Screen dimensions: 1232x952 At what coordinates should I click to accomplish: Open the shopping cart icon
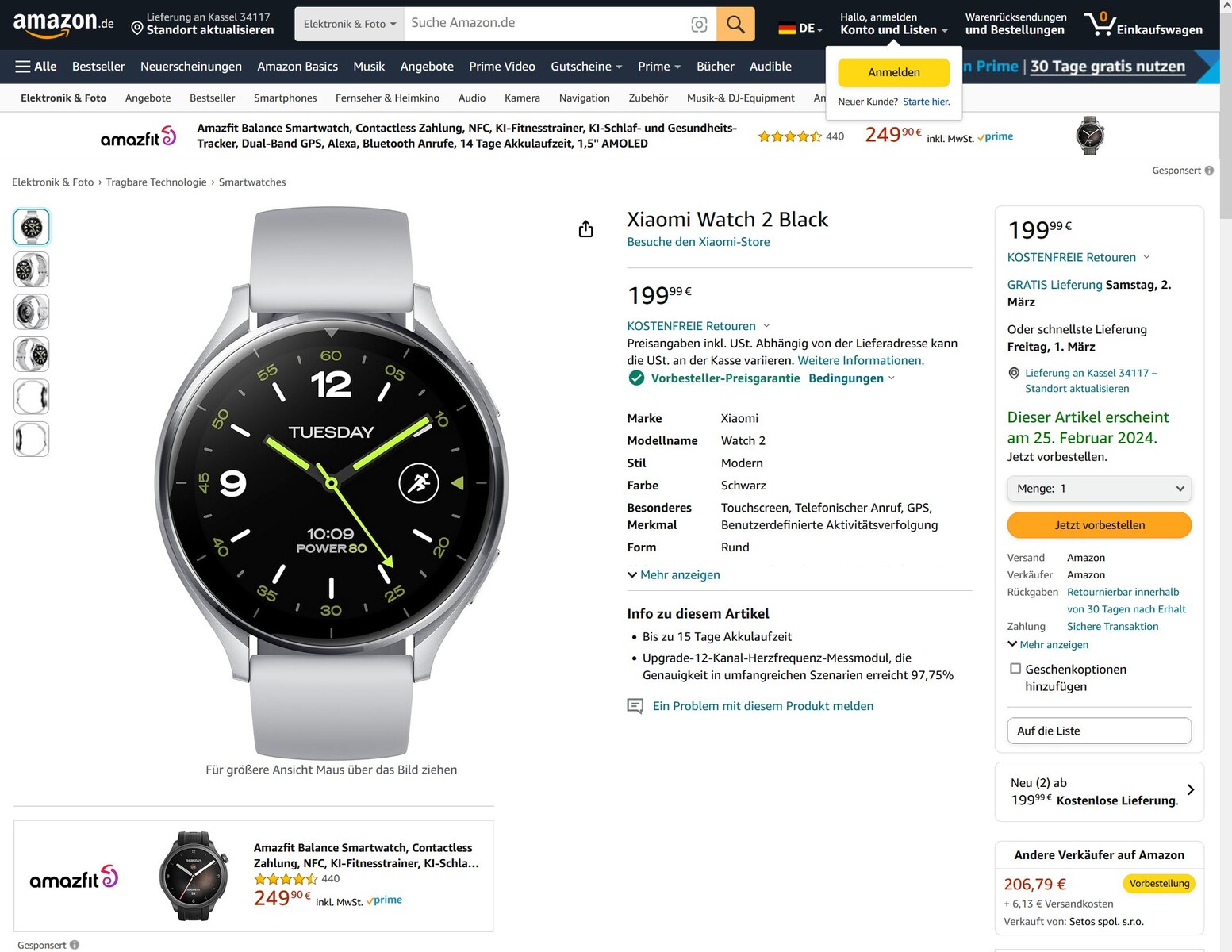point(1100,24)
